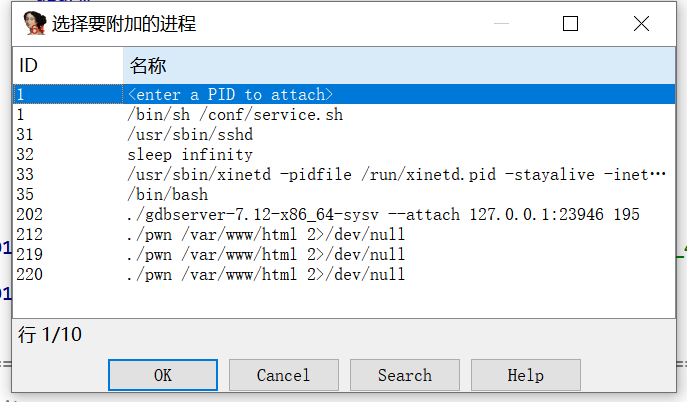Sort processes by ID column header
This screenshot has width=687, height=402.
[x=68, y=65]
